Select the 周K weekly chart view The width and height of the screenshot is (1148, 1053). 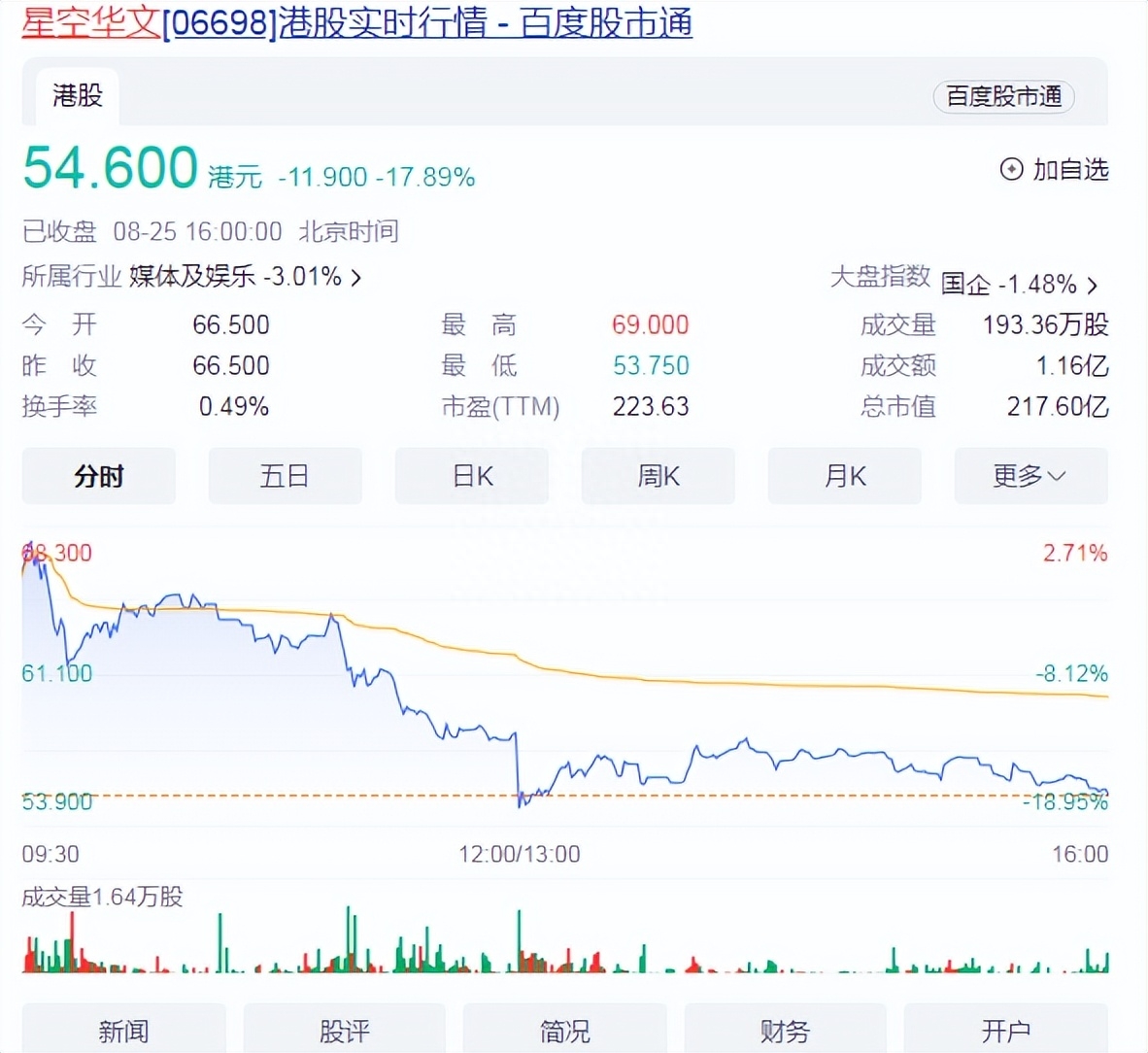click(658, 476)
